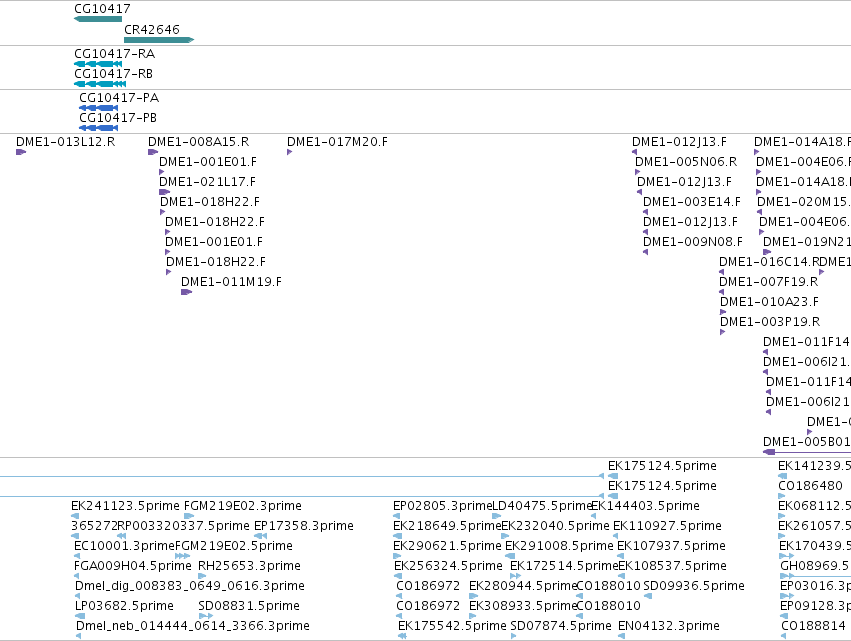Screen dimensions: 851x641
Task: Select the DME1-007F19.R label
Action: [x=769, y=282]
